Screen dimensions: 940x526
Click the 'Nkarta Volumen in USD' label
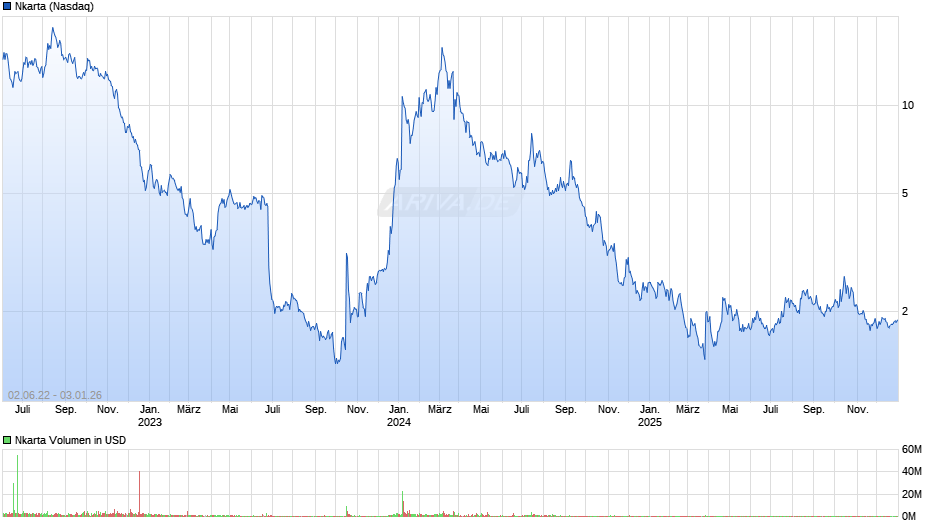[71, 440]
